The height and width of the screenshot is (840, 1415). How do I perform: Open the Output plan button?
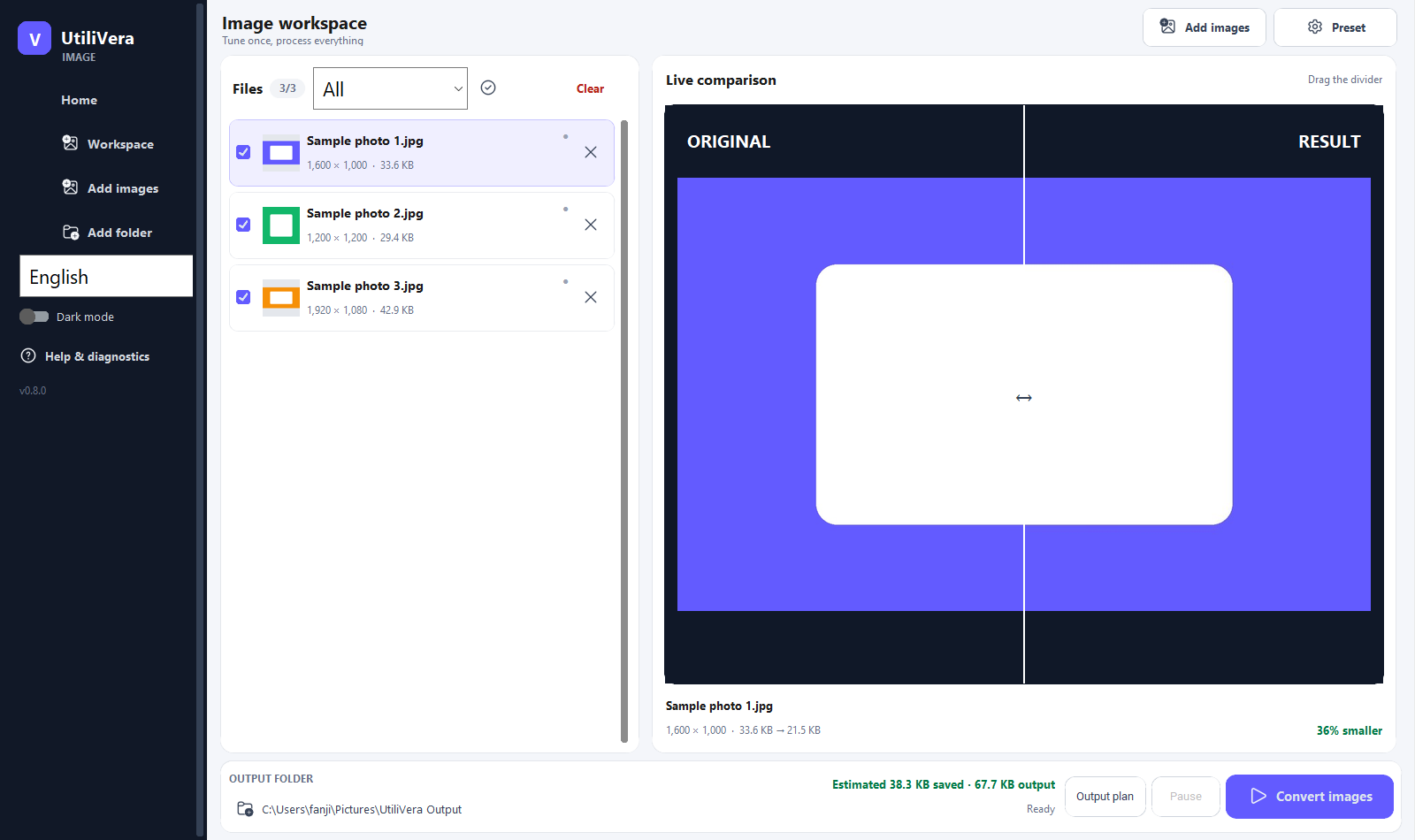[x=1105, y=797]
